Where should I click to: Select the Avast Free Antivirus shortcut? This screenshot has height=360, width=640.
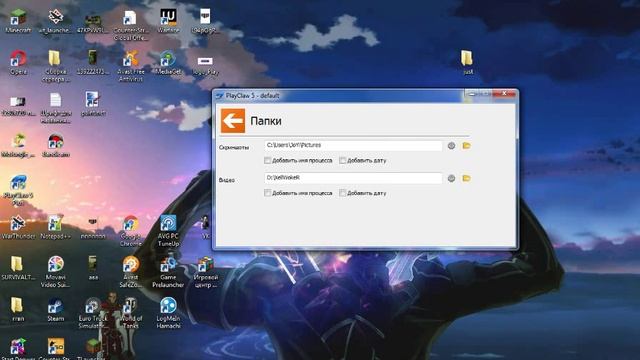[x=130, y=66]
